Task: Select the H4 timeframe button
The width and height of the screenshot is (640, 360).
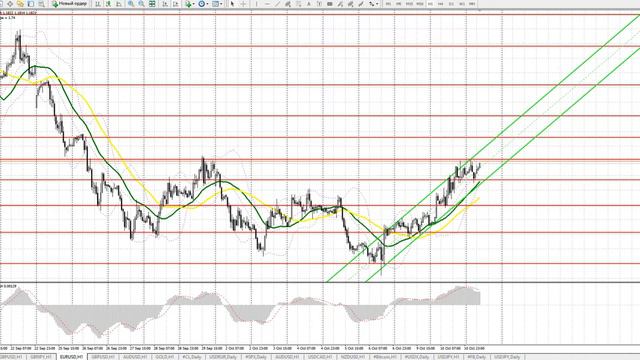Action: pos(440,4)
